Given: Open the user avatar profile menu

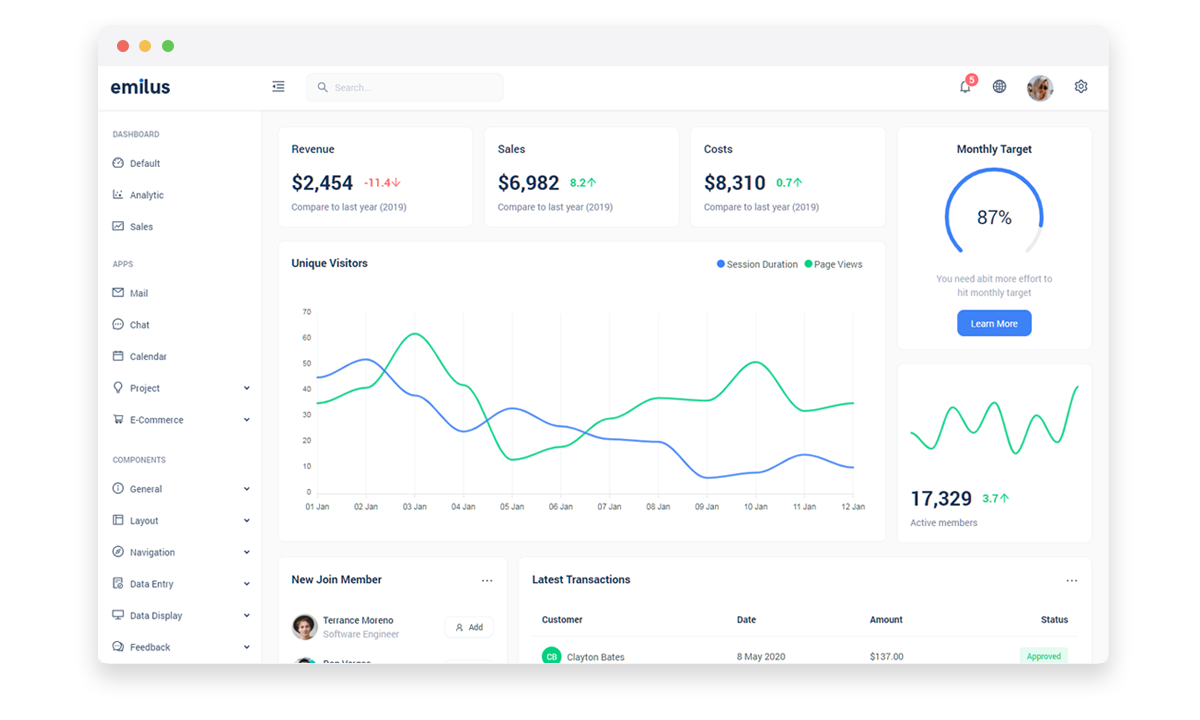Looking at the screenshot, I should point(1040,88).
